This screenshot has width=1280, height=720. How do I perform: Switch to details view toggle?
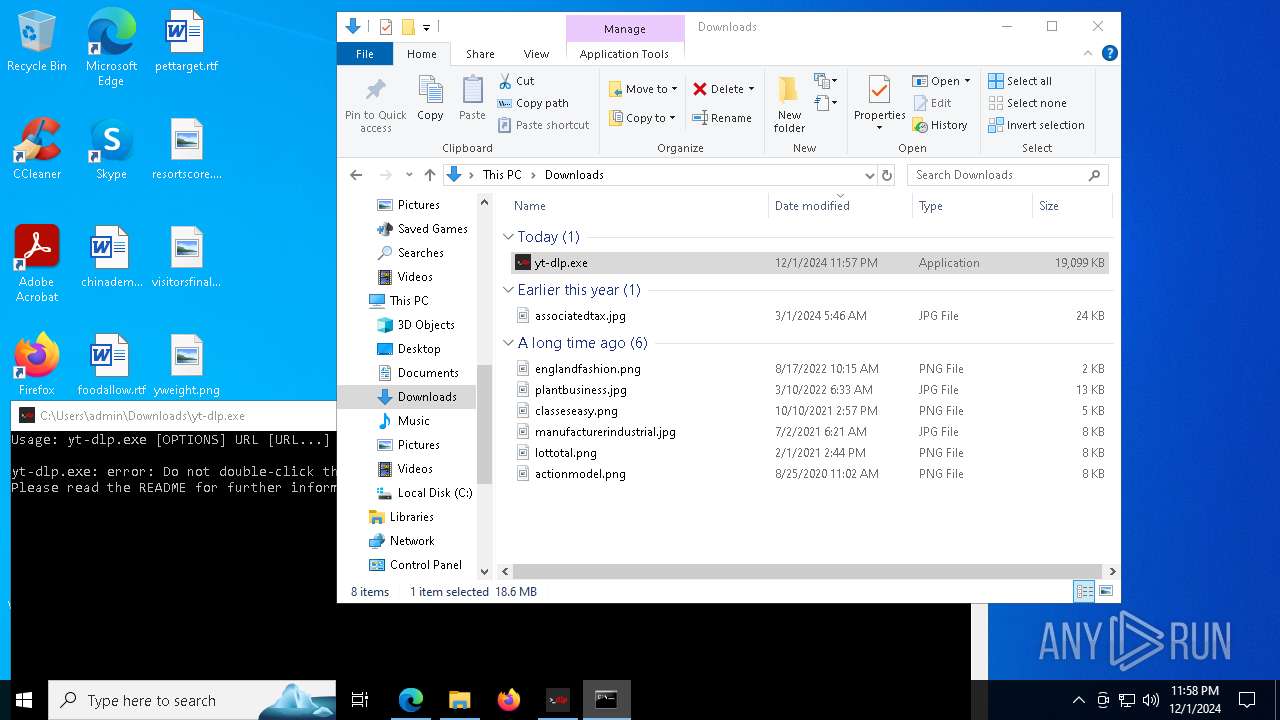pos(1084,592)
